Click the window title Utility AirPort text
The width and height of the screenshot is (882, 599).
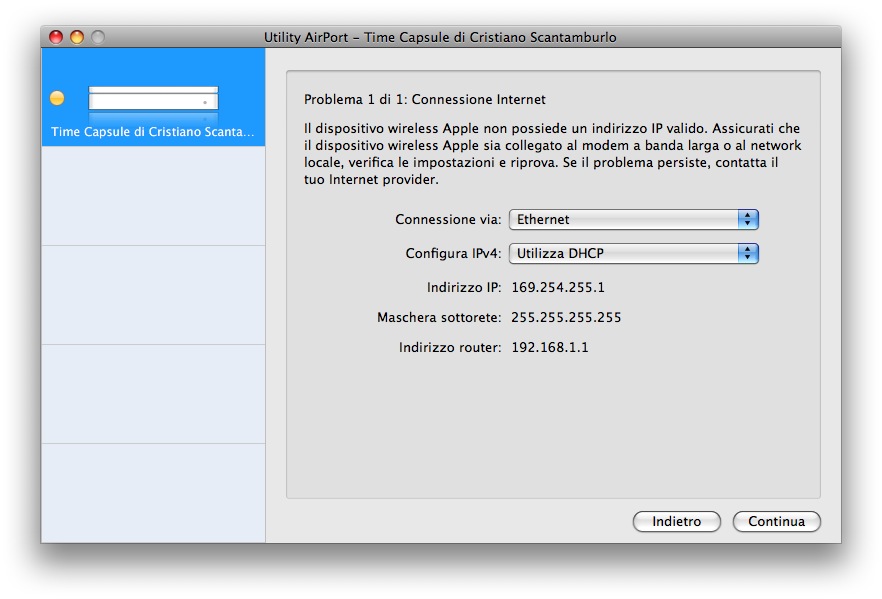click(440, 37)
